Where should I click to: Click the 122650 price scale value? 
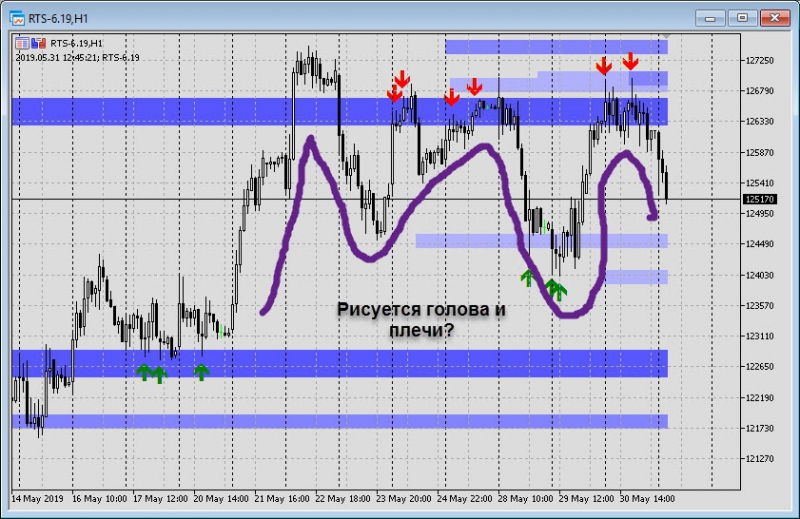[760, 366]
